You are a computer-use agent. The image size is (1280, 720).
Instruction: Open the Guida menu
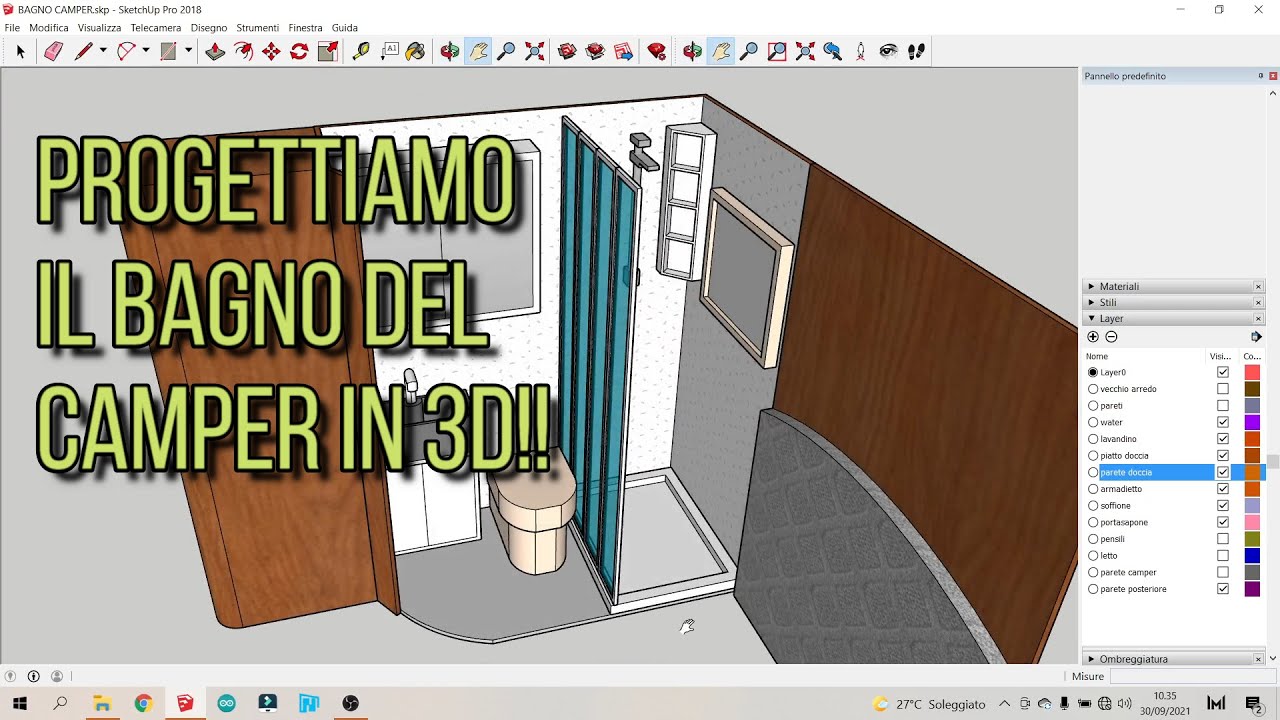(x=344, y=28)
